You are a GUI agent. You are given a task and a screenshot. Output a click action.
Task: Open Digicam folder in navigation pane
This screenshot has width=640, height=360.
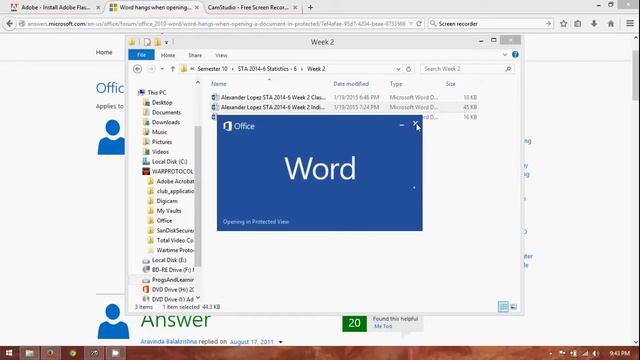167,201
